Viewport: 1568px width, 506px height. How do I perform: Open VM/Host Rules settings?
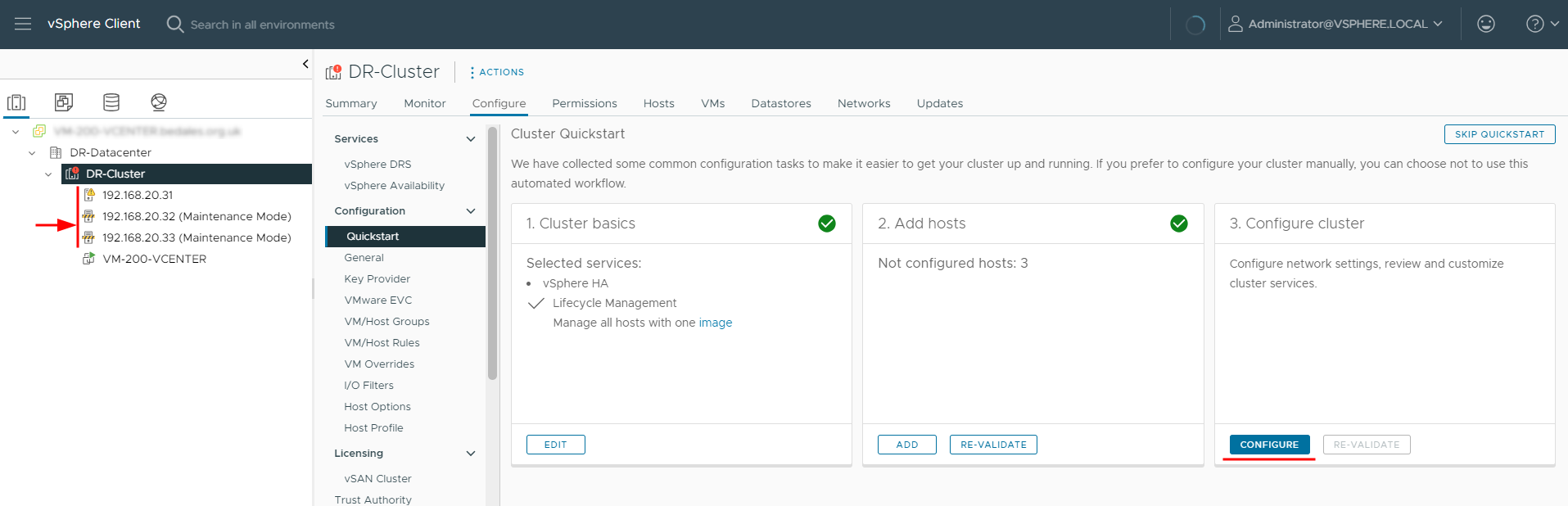pos(382,343)
